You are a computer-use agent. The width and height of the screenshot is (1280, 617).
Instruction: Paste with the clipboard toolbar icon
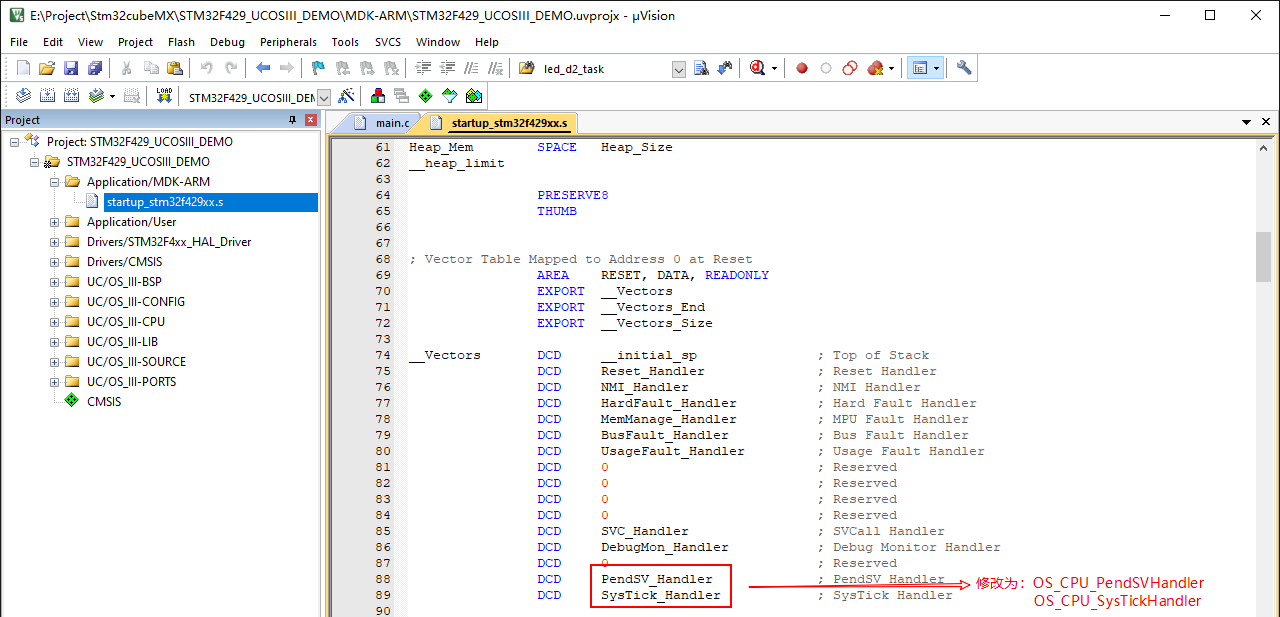click(x=175, y=68)
